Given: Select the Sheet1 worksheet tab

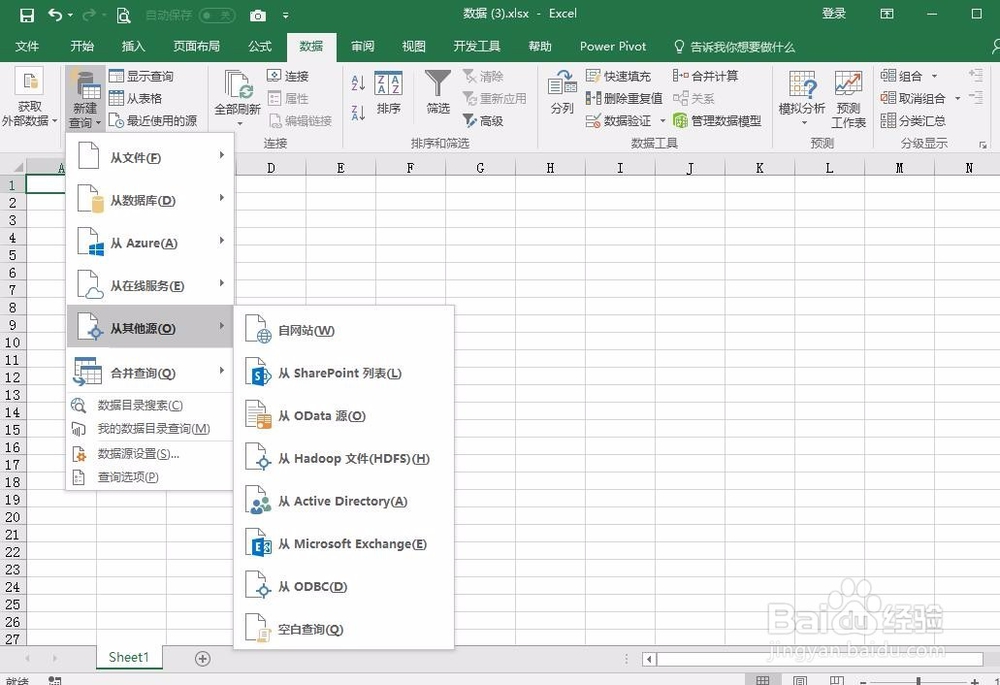Looking at the screenshot, I should [129, 657].
